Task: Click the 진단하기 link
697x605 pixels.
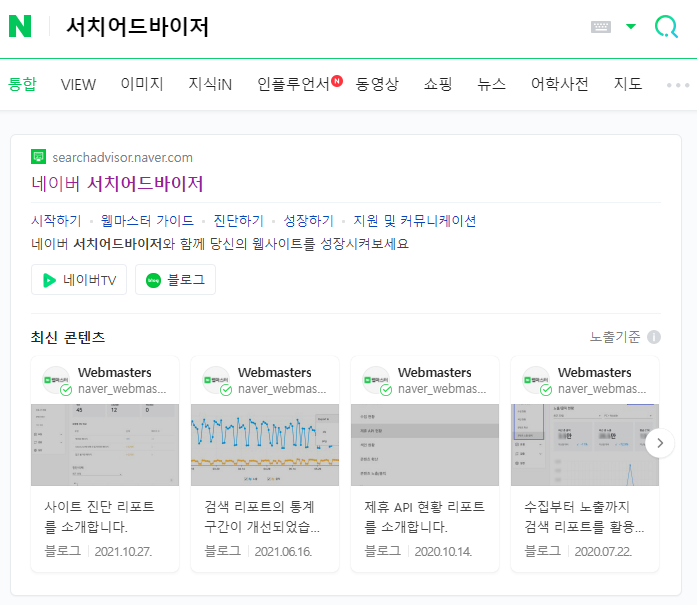Action: point(238,220)
